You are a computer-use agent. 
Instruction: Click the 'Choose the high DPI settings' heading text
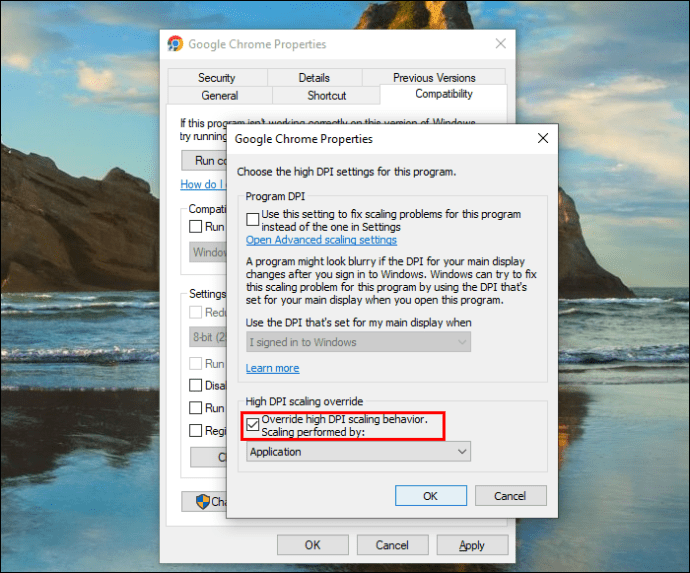pos(346,172)
